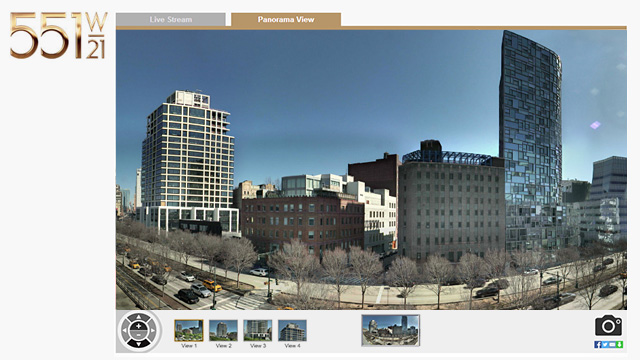640x360 pixels.
Task: Share the view by email icon
Action: (612, 344)
